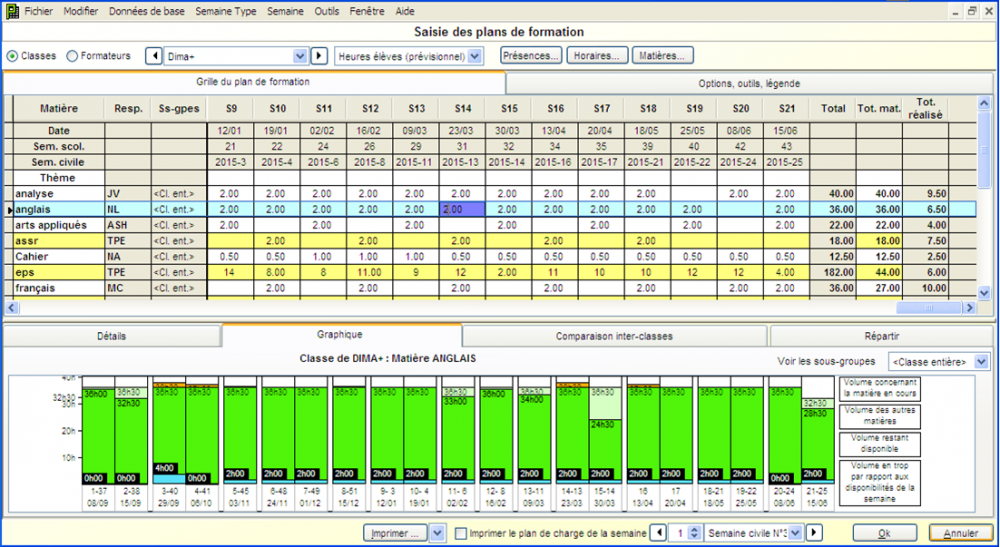
Task: Expand Heures élèves (prévisionnel) dropdown
Action: pos(475,56)
